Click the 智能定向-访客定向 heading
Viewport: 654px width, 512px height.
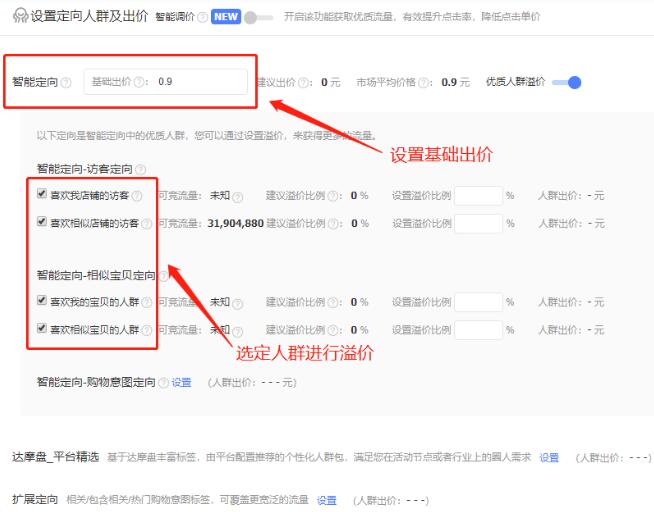pyautogui.click(x=85, y=169)
